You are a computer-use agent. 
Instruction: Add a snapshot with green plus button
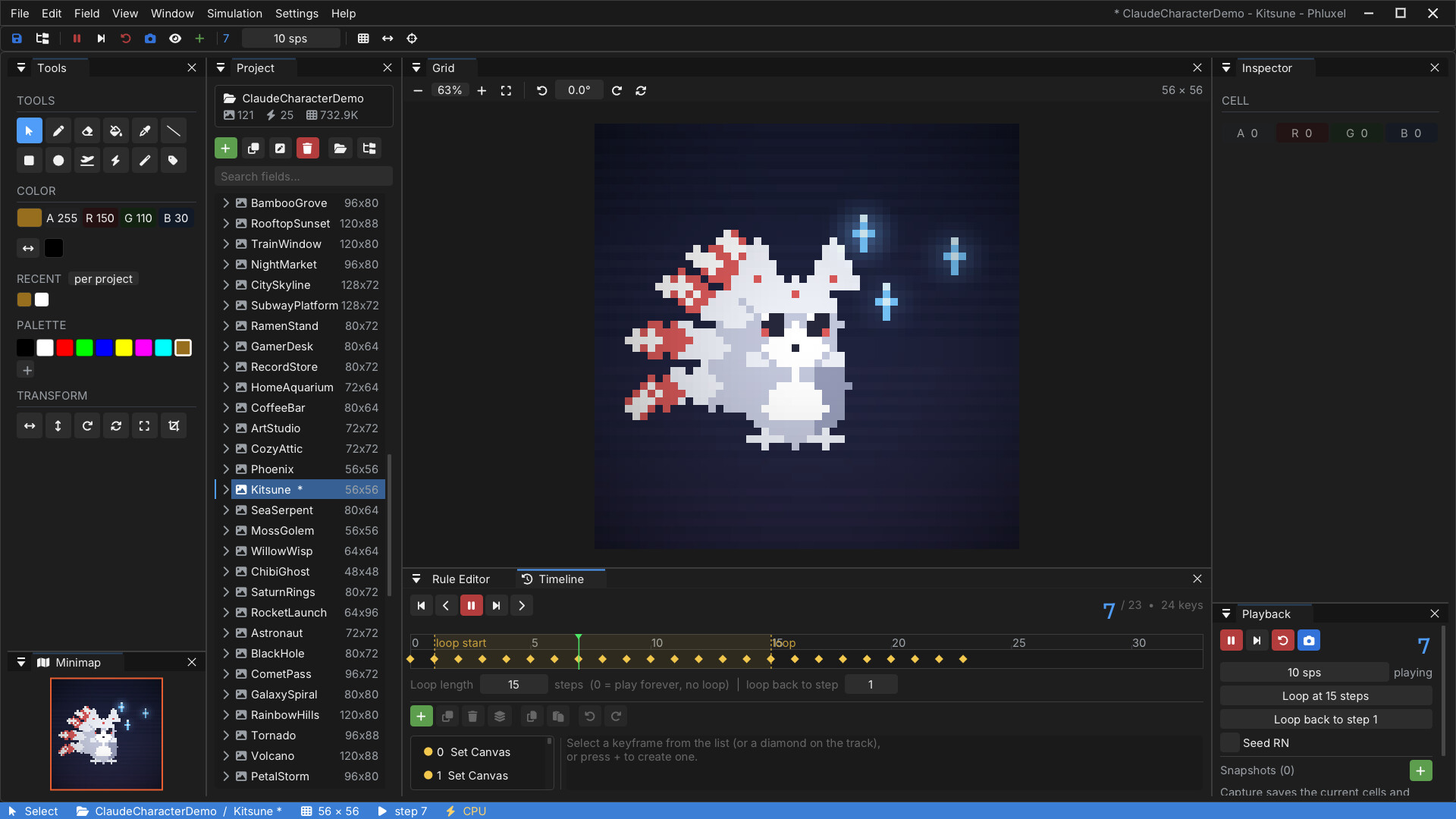point(1420,770)
